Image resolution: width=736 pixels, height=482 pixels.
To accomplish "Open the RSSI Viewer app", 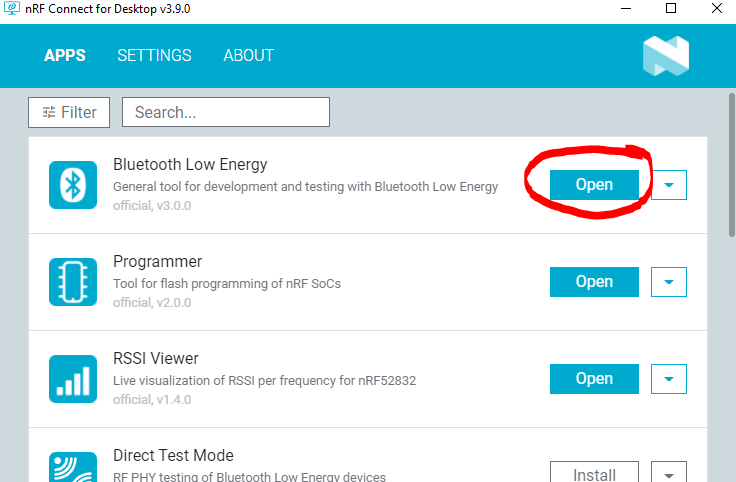I will [594, 379].
